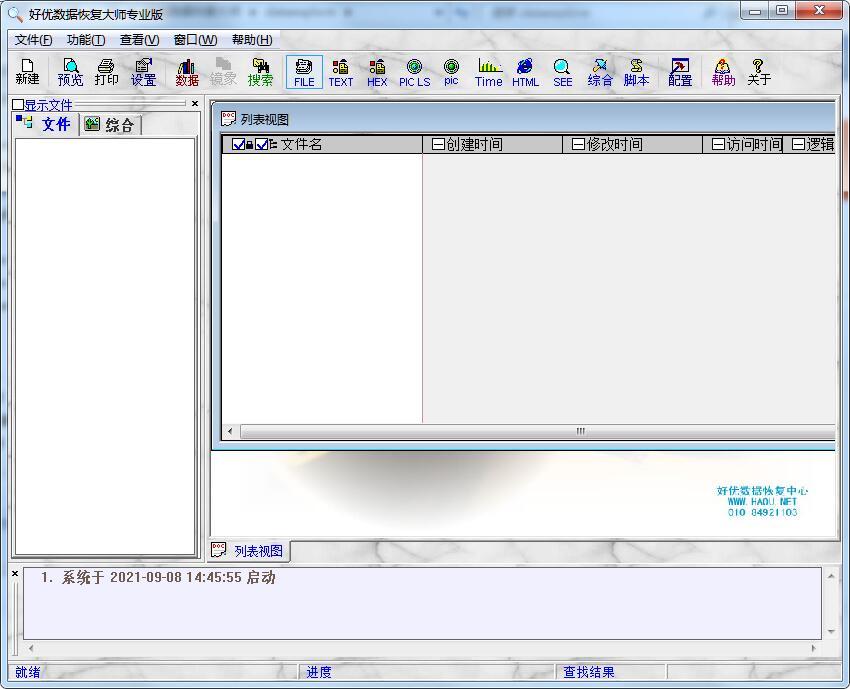Open the Time view icon
This screenshot has width=850, height=689.
pyautogui.click(x=488, y=72)
